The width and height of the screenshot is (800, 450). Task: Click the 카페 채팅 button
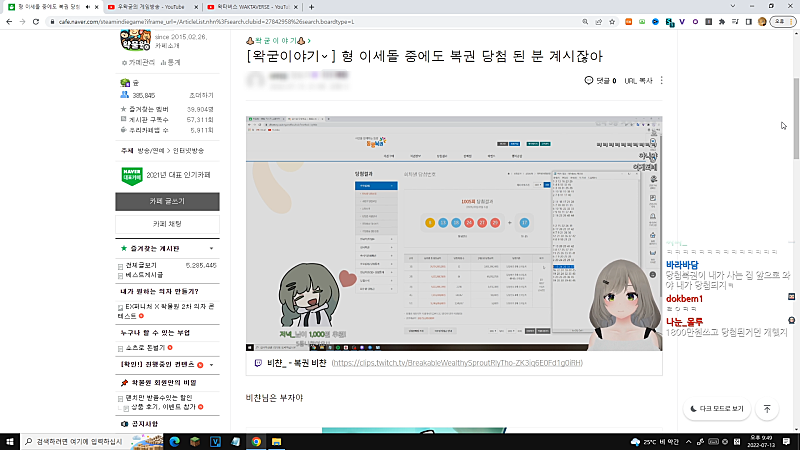pyautogui.click(x=167, y=224)
